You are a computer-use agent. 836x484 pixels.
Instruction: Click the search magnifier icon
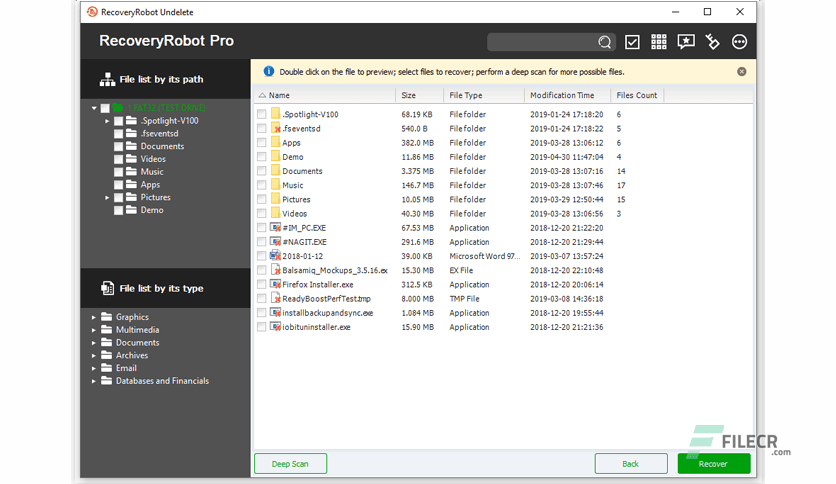[x=604, y=42]
